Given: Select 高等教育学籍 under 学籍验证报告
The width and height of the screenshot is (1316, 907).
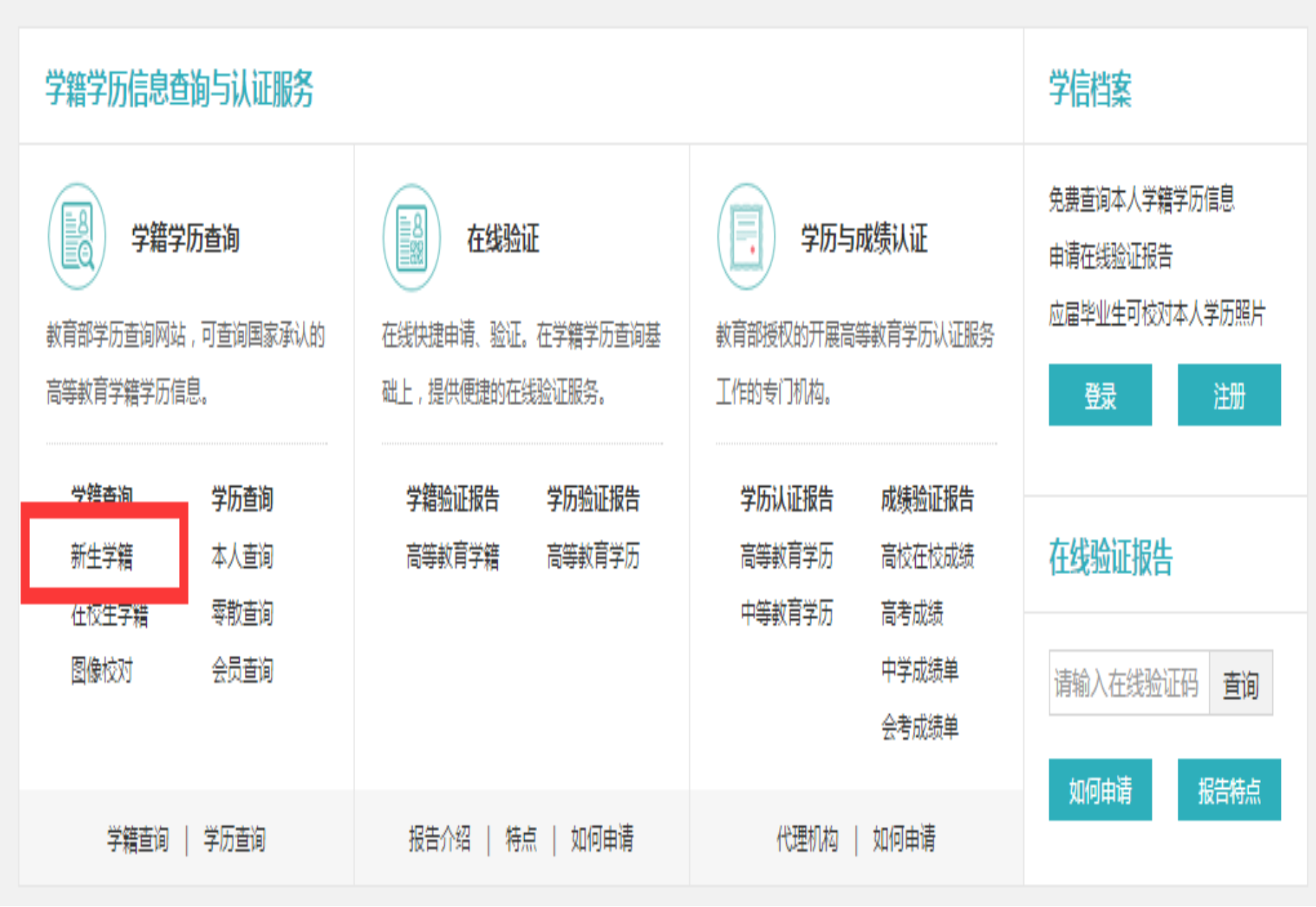Looking at the screenshot, I should pyautogui.click(x=453, y=556).
